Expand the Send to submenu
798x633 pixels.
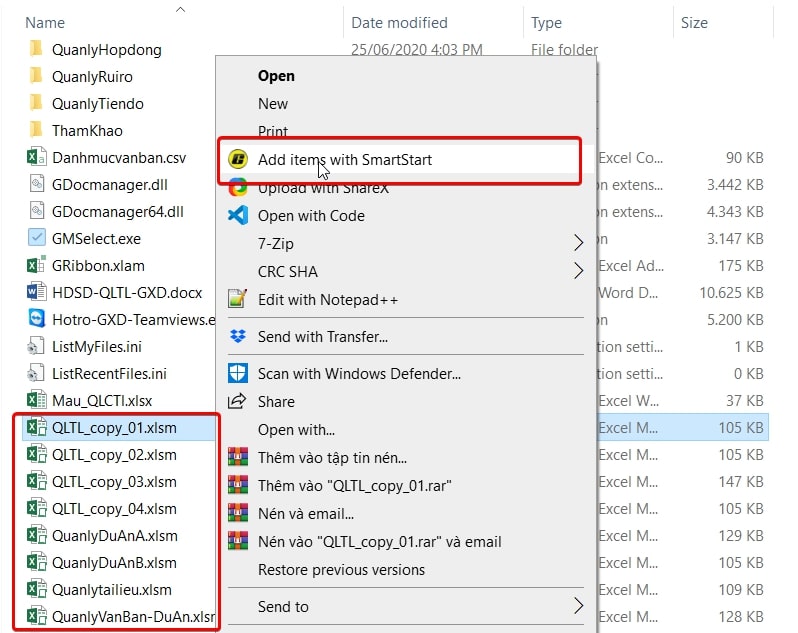coord(578,606)
